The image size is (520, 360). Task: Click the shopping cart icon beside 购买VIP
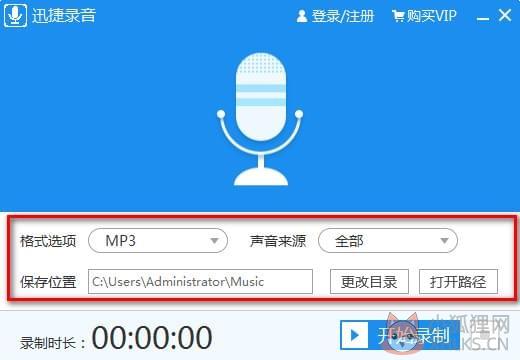click(x=398, y=16)
